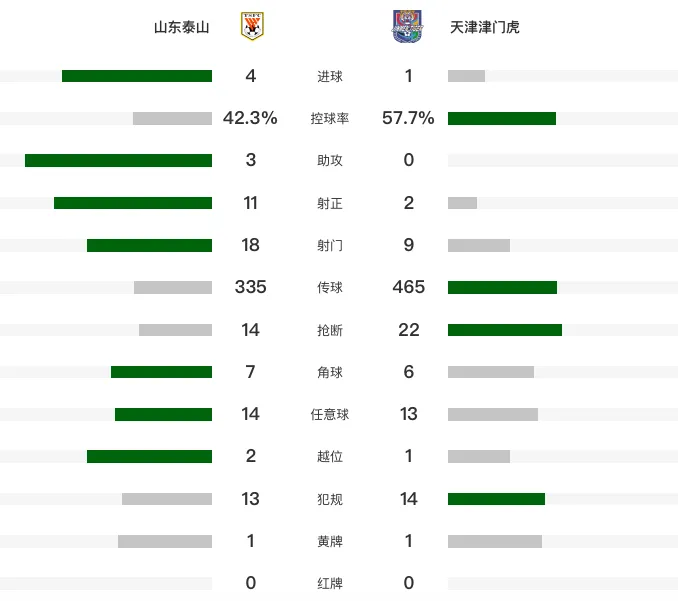Click the 335 passes value for Shandong
Screen dimensions: 678x601
click(250, 287)
